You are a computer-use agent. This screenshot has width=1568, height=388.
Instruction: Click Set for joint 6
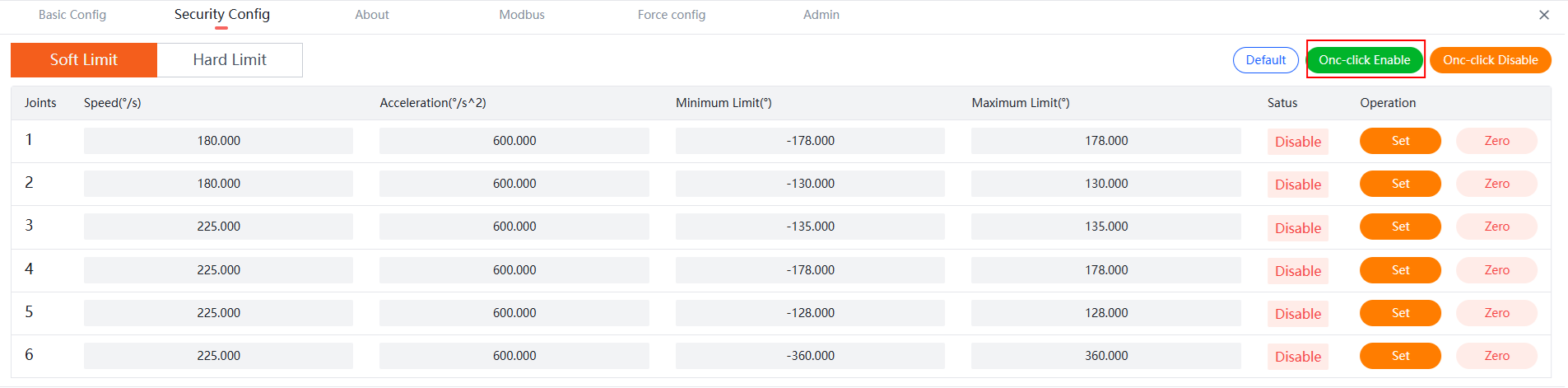point(1400,356)
